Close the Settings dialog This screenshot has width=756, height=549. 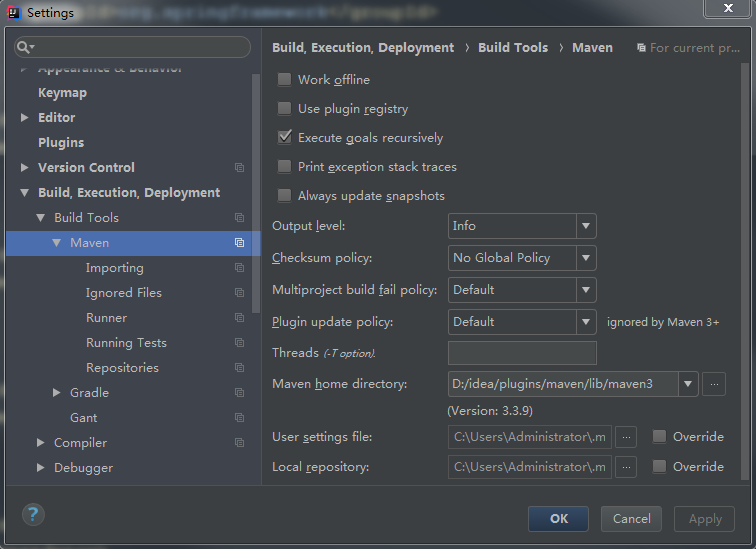pos(728,8)
